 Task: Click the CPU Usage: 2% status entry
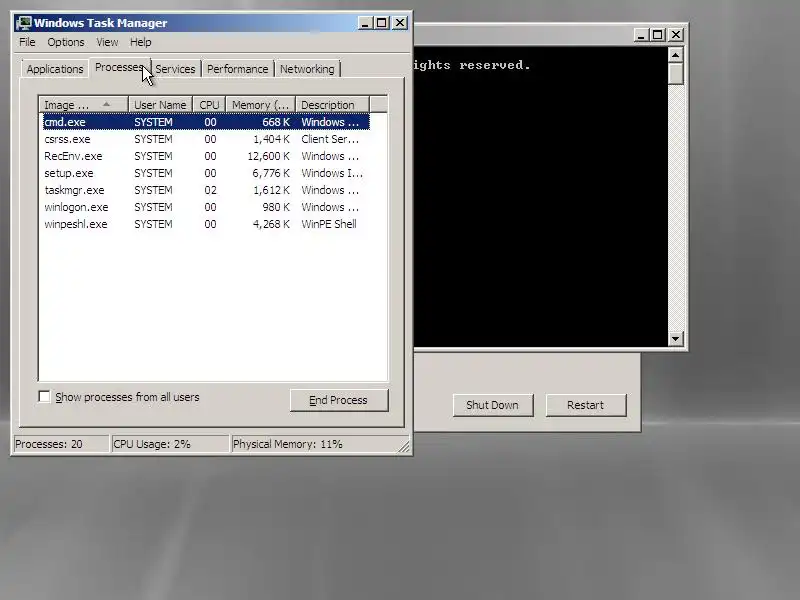170,444
